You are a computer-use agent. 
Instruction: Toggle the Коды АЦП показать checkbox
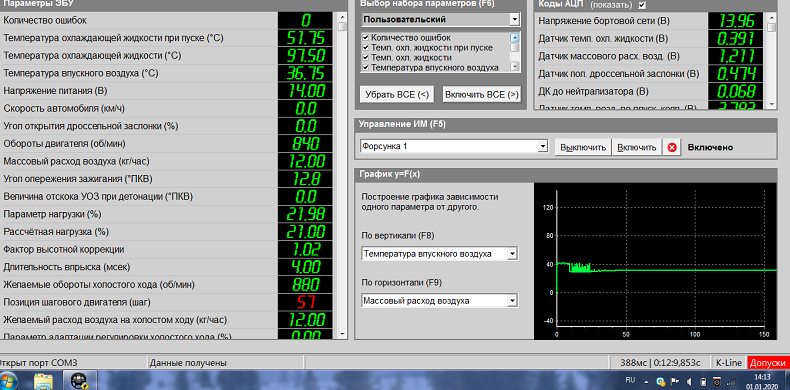tap(641, 5)
